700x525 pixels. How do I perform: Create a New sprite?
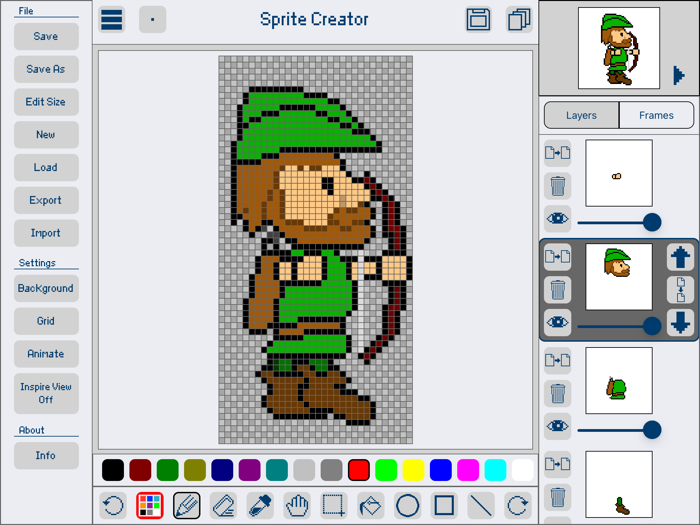point(46,134)
